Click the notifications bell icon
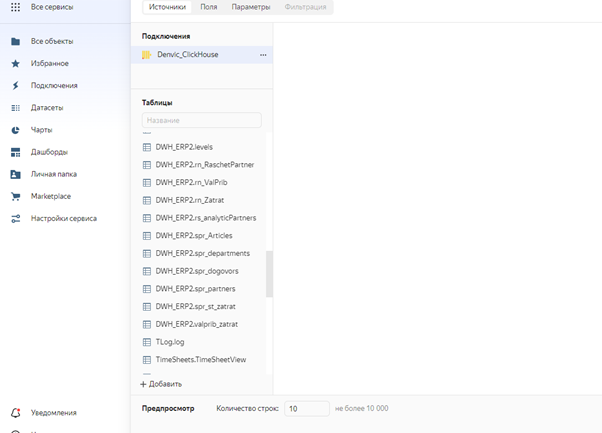The width and height of the screenshot is (602, 433). (15, 412)
